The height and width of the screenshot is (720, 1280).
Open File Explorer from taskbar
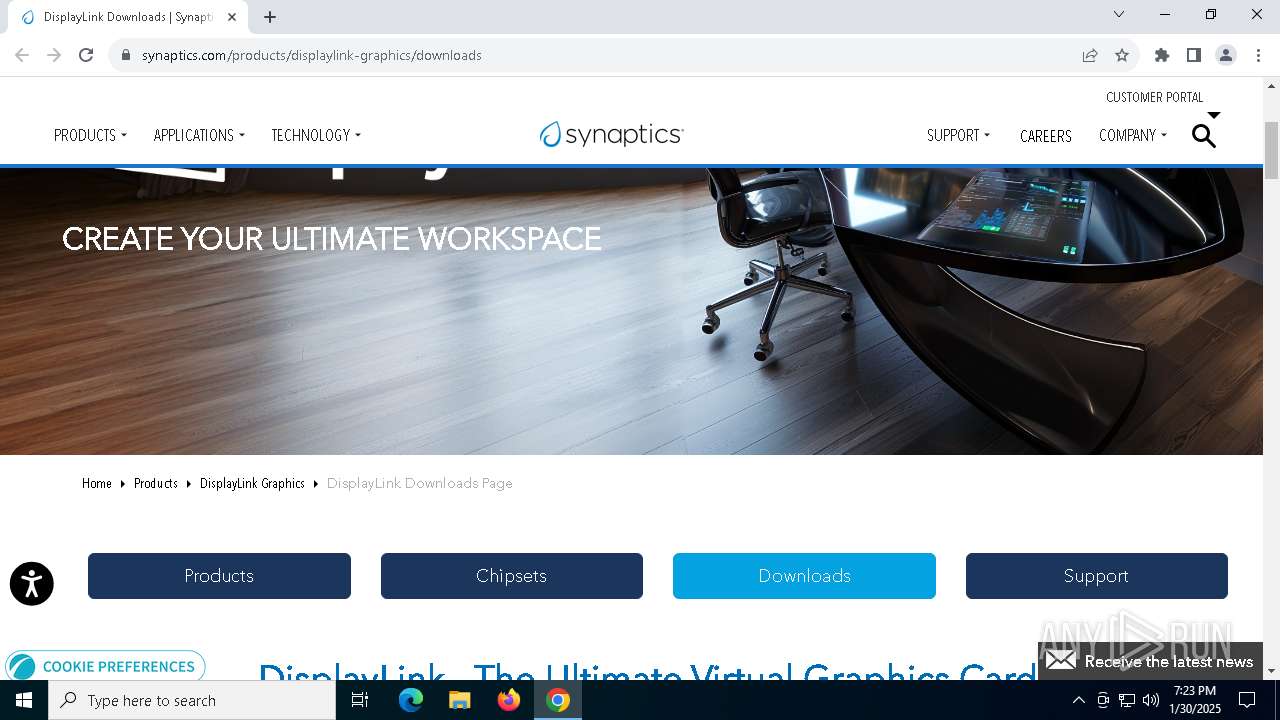point(460,700)
